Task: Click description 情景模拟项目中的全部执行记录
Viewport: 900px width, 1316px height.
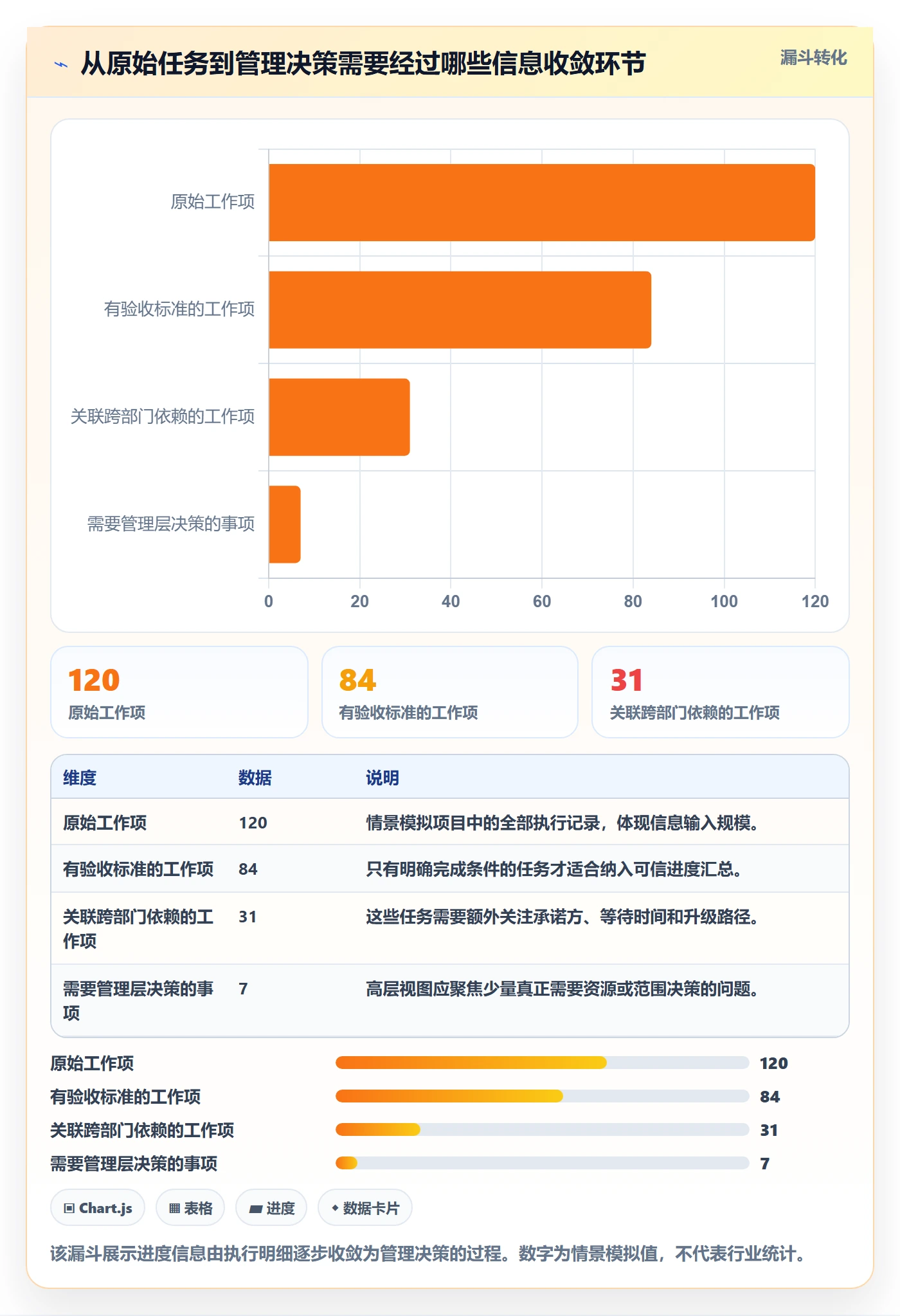Action: (x=562, y=823)
